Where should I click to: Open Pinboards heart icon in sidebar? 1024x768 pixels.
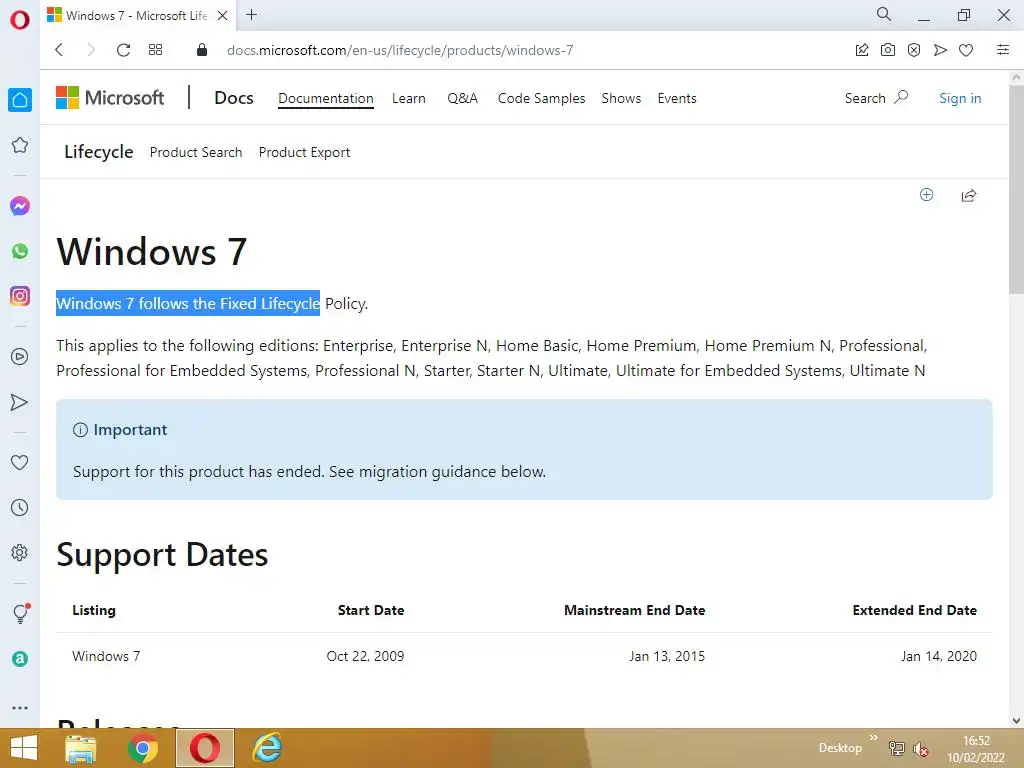(x=20, y=462)
